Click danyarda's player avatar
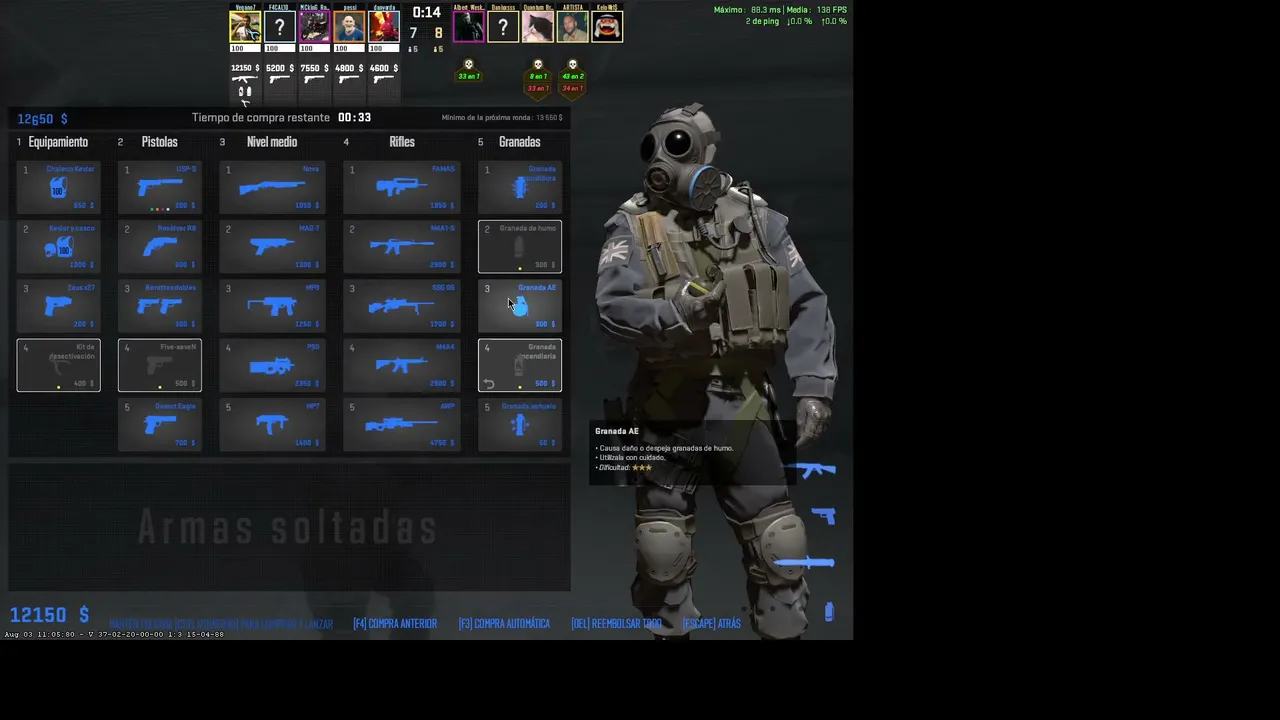 pyautogui.click(x=384, y=27)
